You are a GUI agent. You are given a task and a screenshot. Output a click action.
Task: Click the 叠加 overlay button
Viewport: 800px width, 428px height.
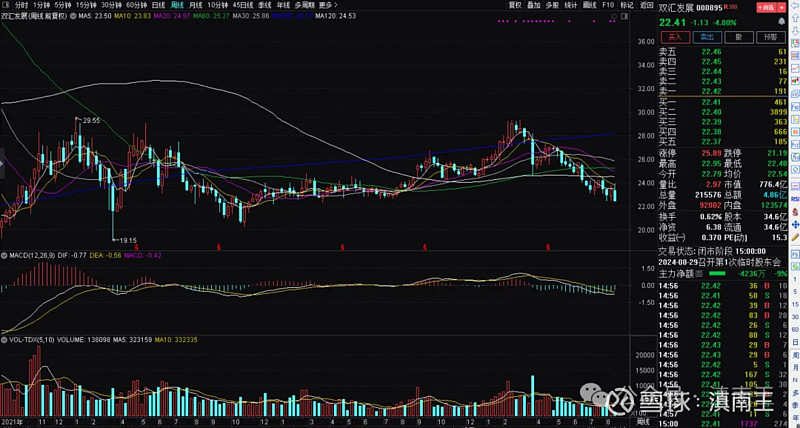coord(534,5)
